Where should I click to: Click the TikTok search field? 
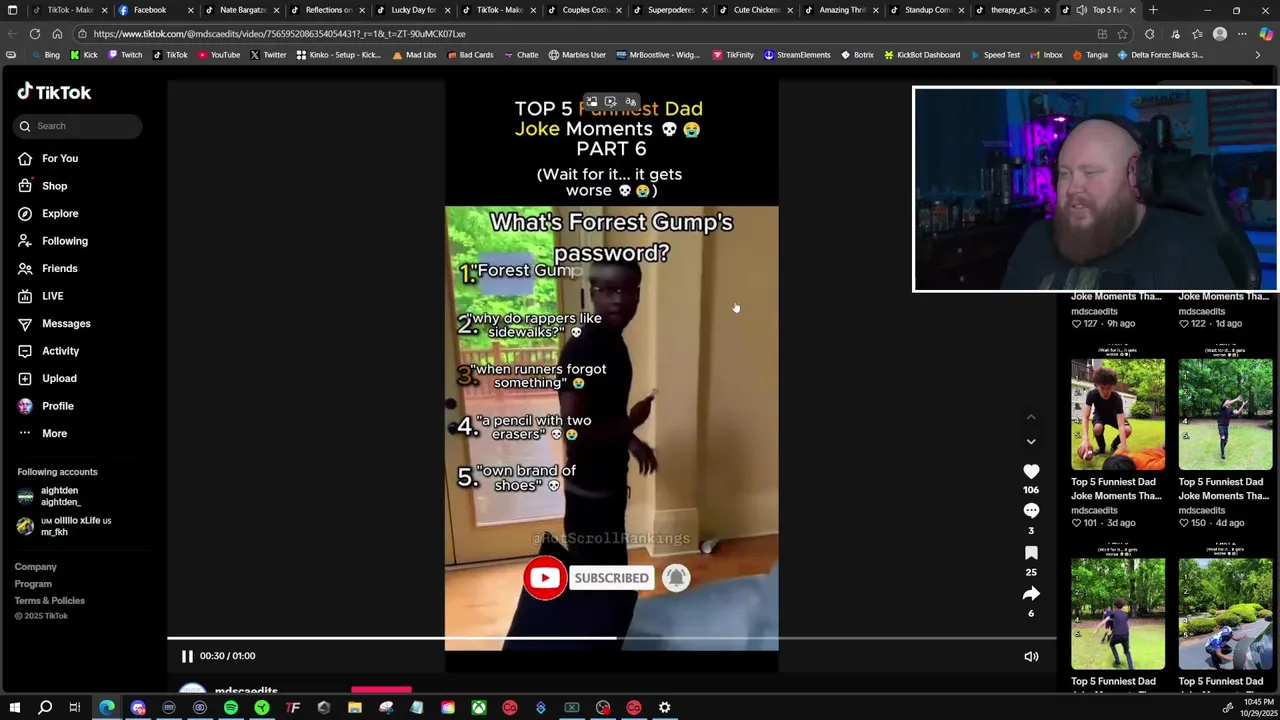[77, 126]
